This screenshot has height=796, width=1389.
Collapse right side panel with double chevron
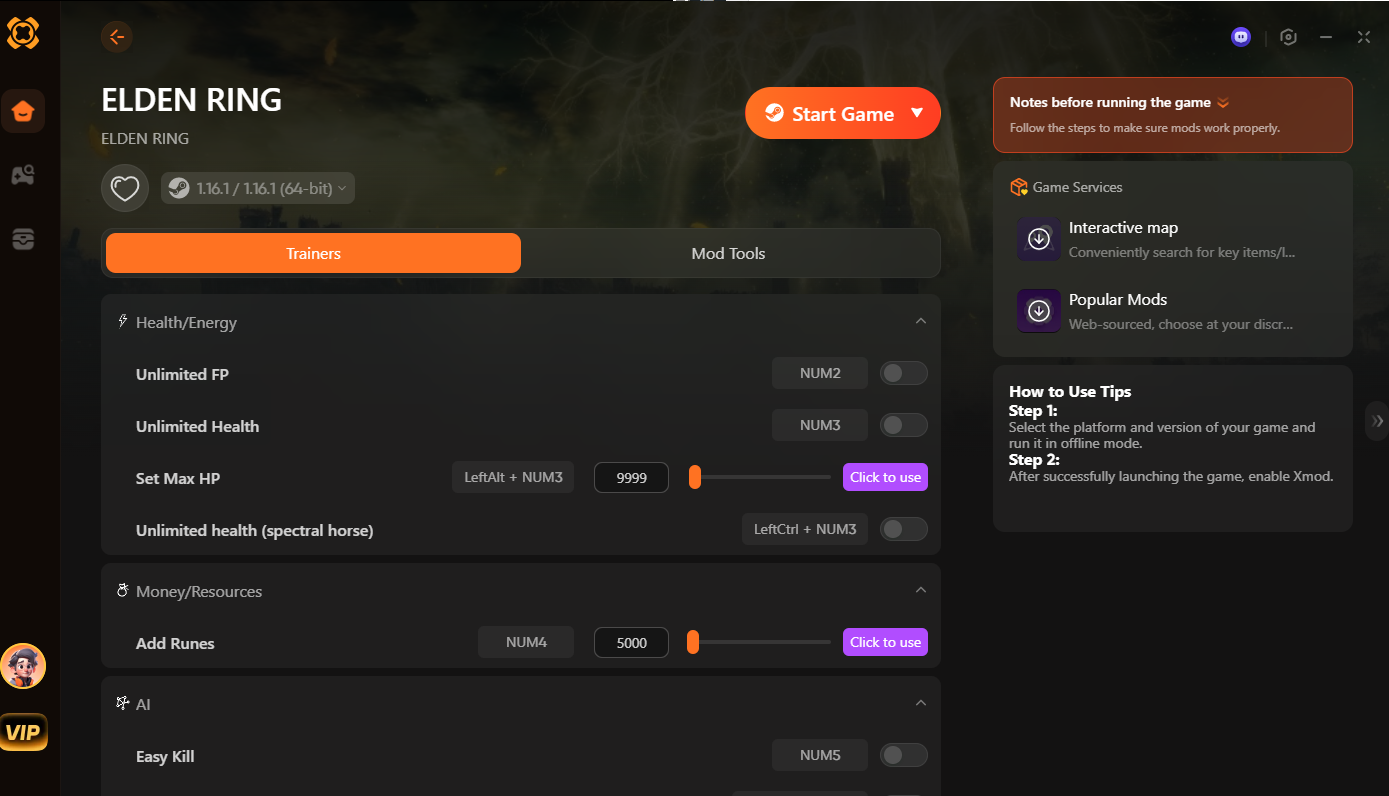tap(1378, 421)
